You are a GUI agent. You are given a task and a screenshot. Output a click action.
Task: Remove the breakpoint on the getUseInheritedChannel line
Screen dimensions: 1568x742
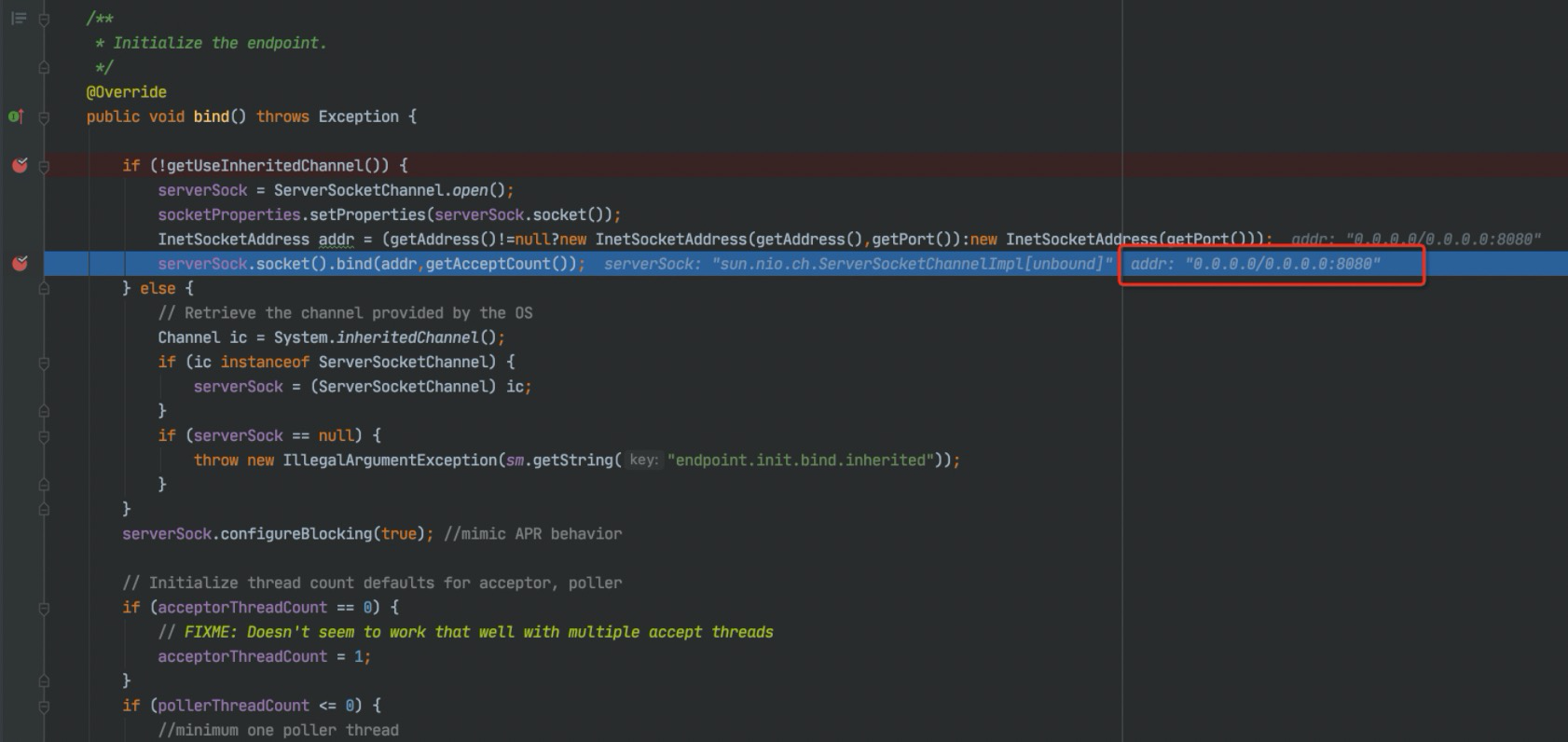click(20, 165)
